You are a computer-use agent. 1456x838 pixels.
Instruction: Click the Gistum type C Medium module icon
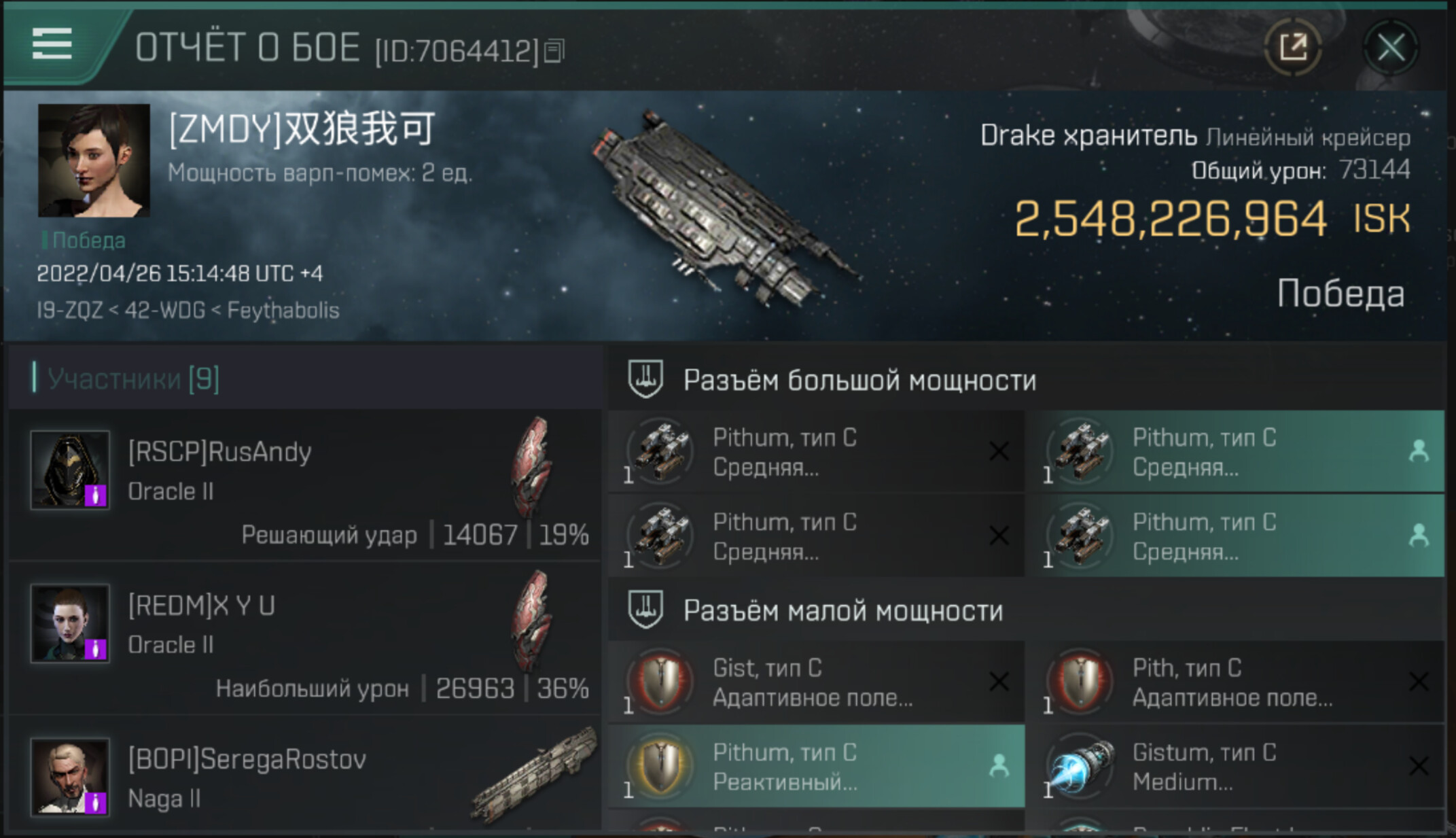(1080, 767)
